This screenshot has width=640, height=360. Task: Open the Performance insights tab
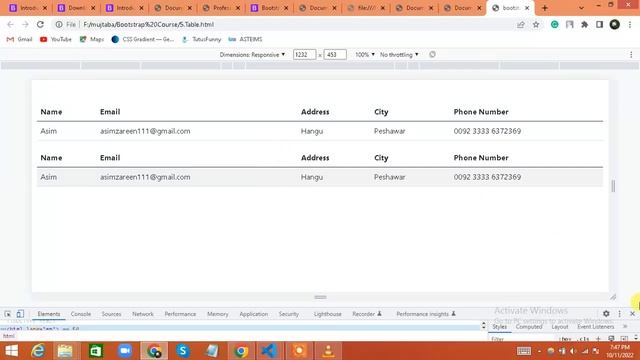point(426,314)
